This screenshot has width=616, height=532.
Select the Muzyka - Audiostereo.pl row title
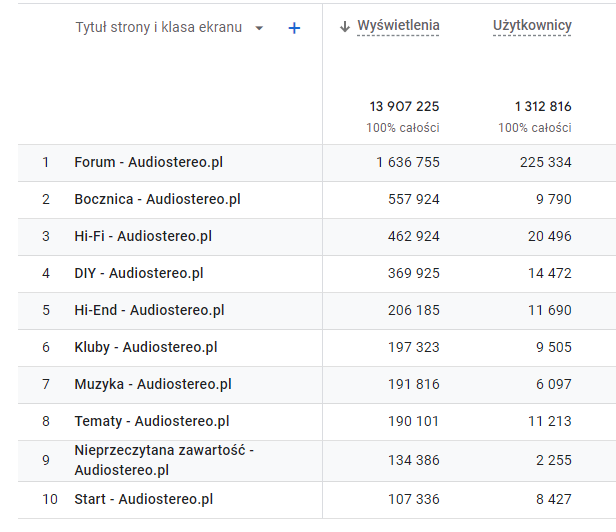[153, 384]
